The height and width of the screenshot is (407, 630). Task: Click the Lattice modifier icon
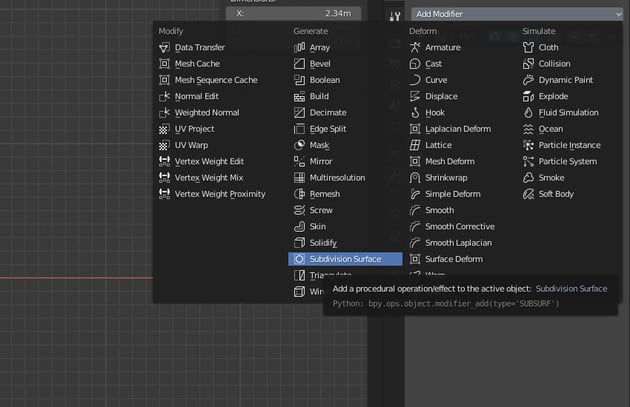415,145
